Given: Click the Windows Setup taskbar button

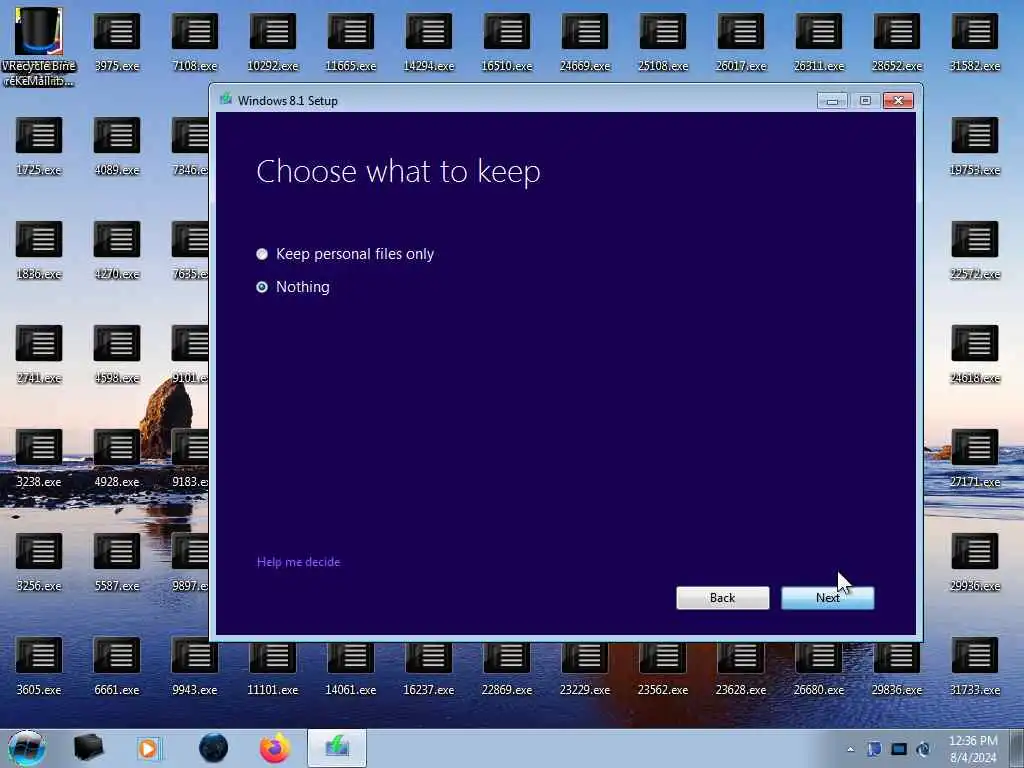Looking at the screenshot, I should coord(337,748).
